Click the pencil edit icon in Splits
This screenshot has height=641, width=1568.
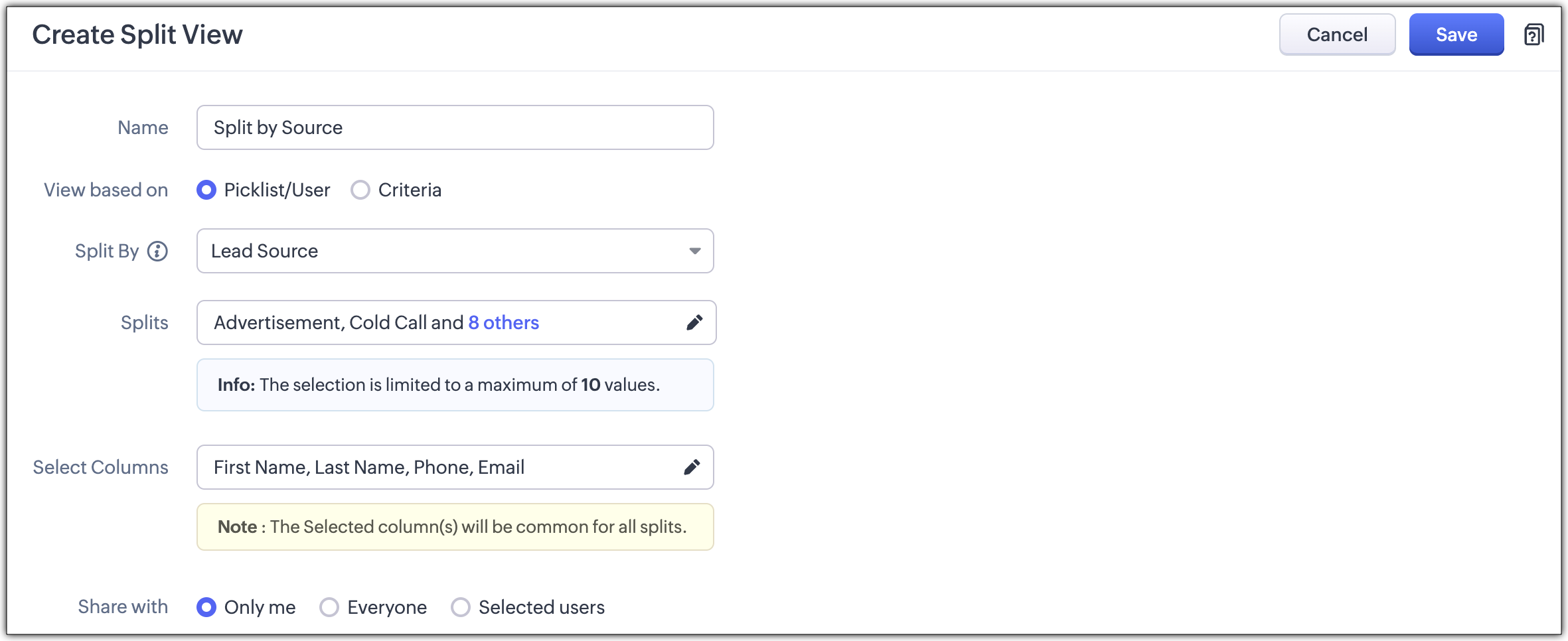pyautogui.click(x=694, y=322)
